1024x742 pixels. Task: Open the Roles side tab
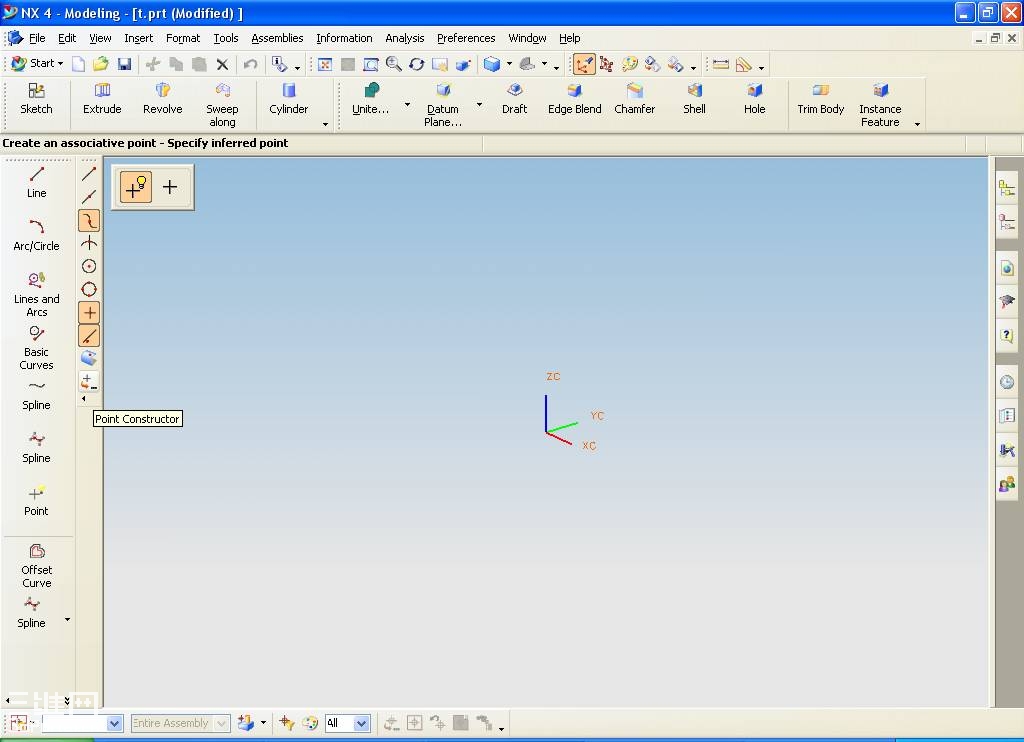point(1007,484)
